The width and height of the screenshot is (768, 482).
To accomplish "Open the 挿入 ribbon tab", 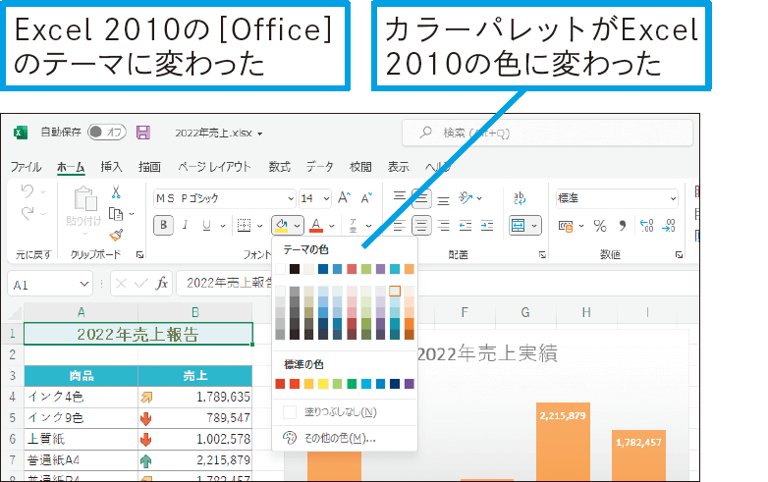I will 111,167.
